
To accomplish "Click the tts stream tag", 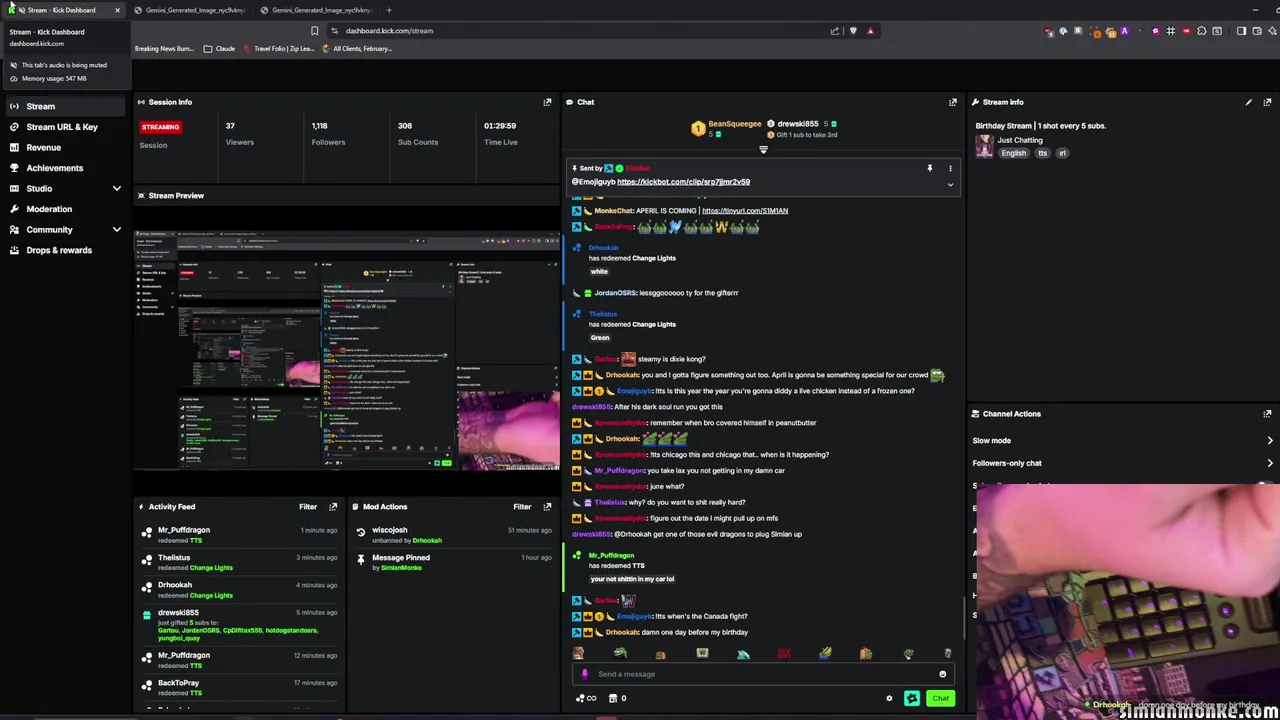I will coord(1042,153).
